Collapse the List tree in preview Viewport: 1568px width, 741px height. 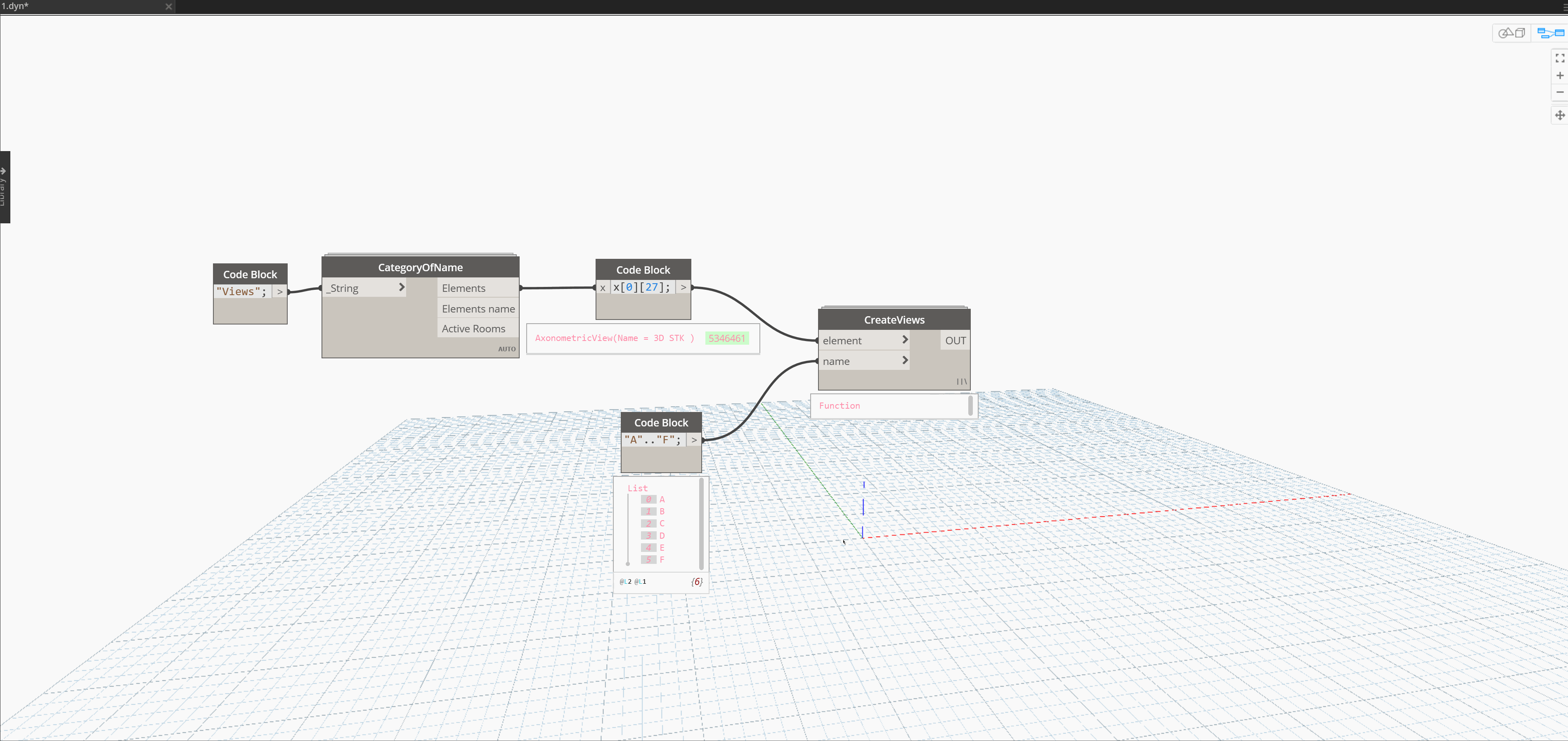tap(637, 488)
